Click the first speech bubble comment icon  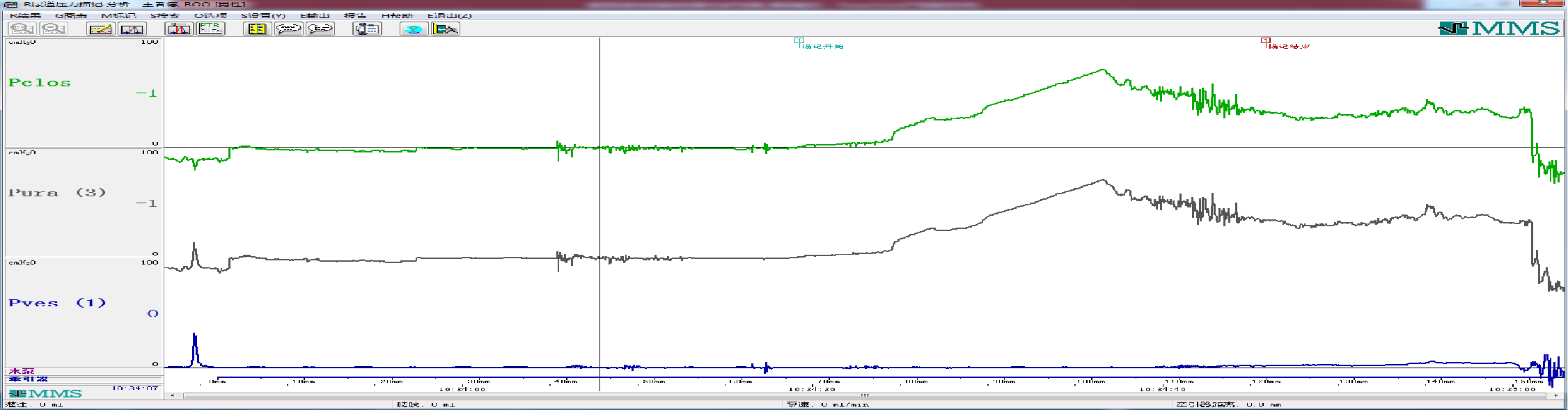point(288,29)
